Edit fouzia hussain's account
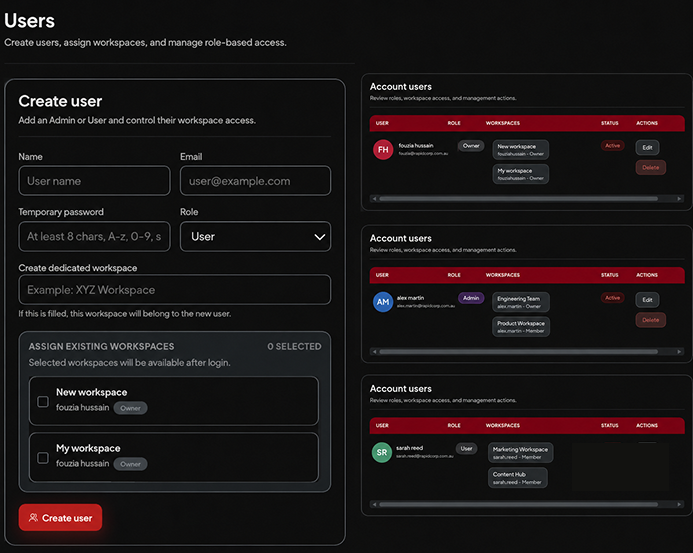Image resolution: width=693 pixels, height=553 pixels. pyautogui.click(x=647, y=148)
